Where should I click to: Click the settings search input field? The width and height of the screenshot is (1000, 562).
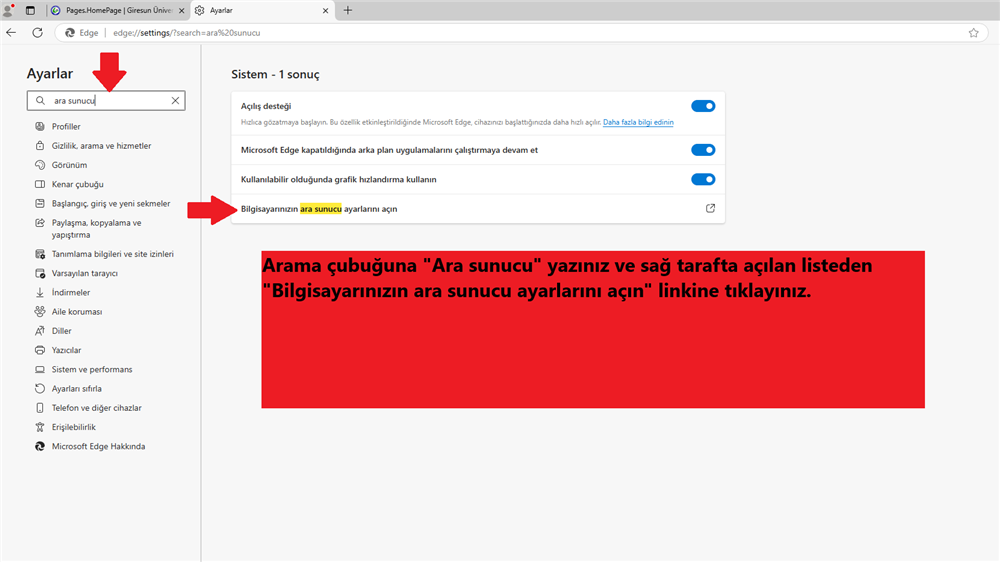click(105, 101)
